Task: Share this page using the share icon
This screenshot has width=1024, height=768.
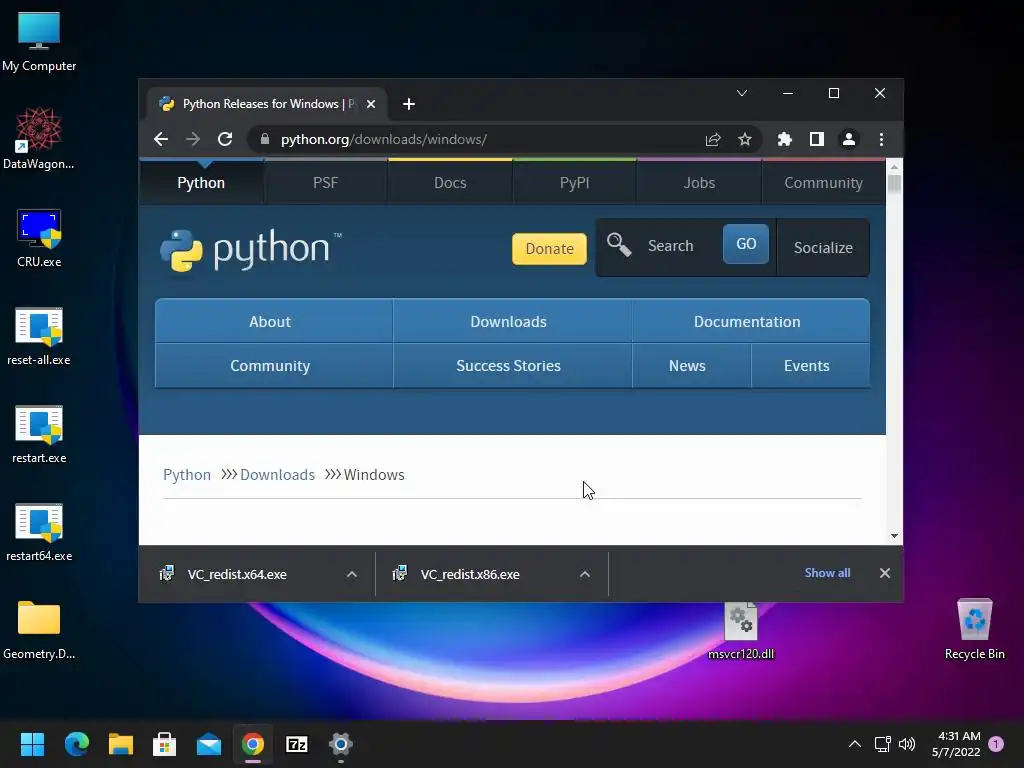Action: pyautogui.click(x=712, y=139)
